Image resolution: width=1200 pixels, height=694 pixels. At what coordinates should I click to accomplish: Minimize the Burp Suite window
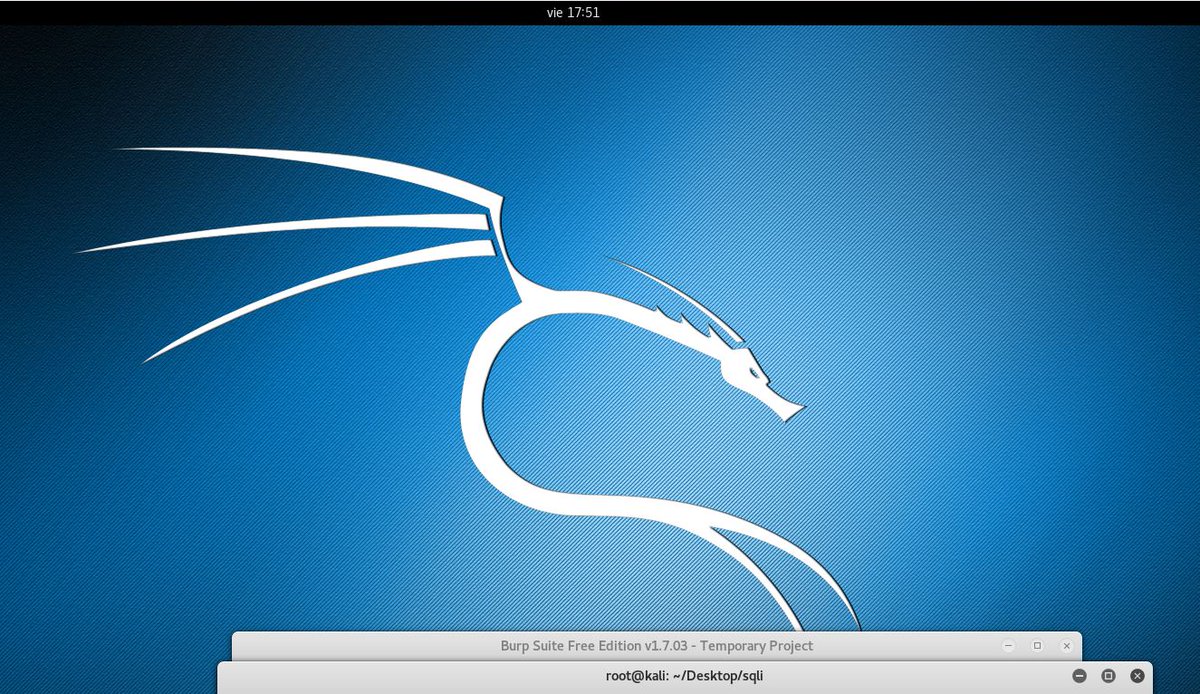coord(1008,646)
